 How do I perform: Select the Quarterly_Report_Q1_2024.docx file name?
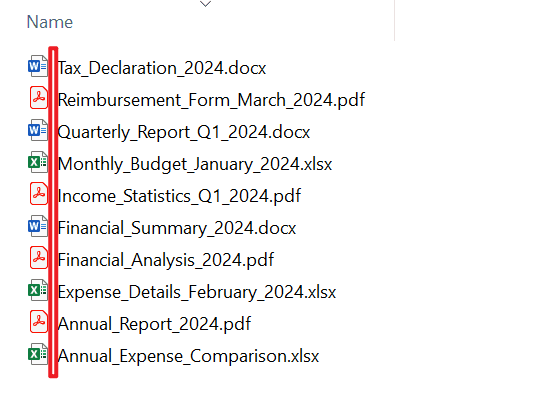(184, 132)
